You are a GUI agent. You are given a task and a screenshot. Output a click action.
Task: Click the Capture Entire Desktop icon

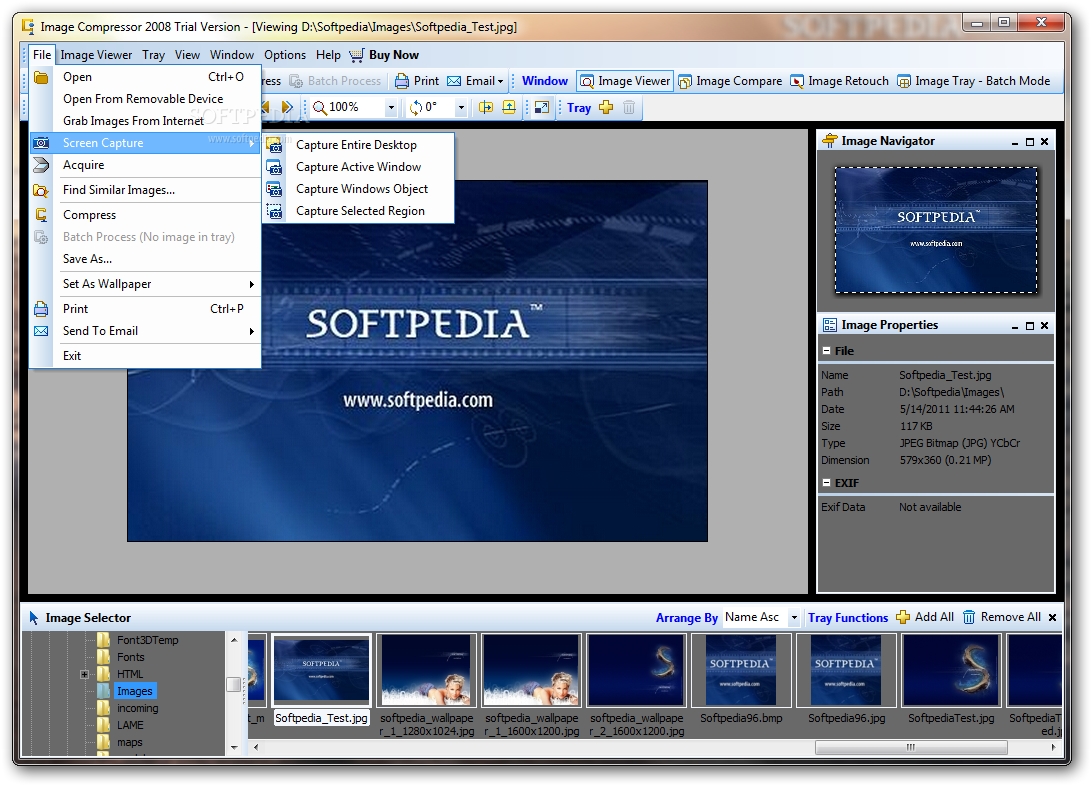pos(275,145)
